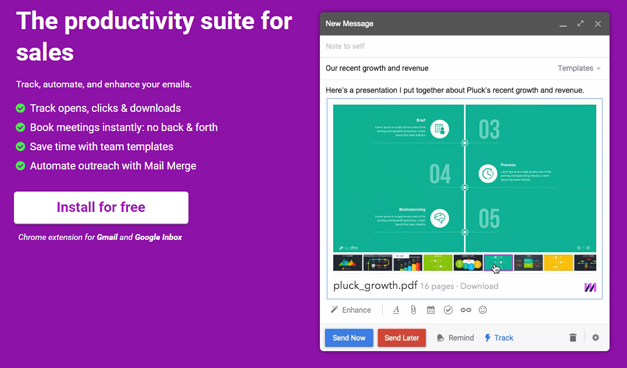The height and width of the screenshot is (368, 627).
Task: Open compose settings gear icon
Action: coord(595,338)
